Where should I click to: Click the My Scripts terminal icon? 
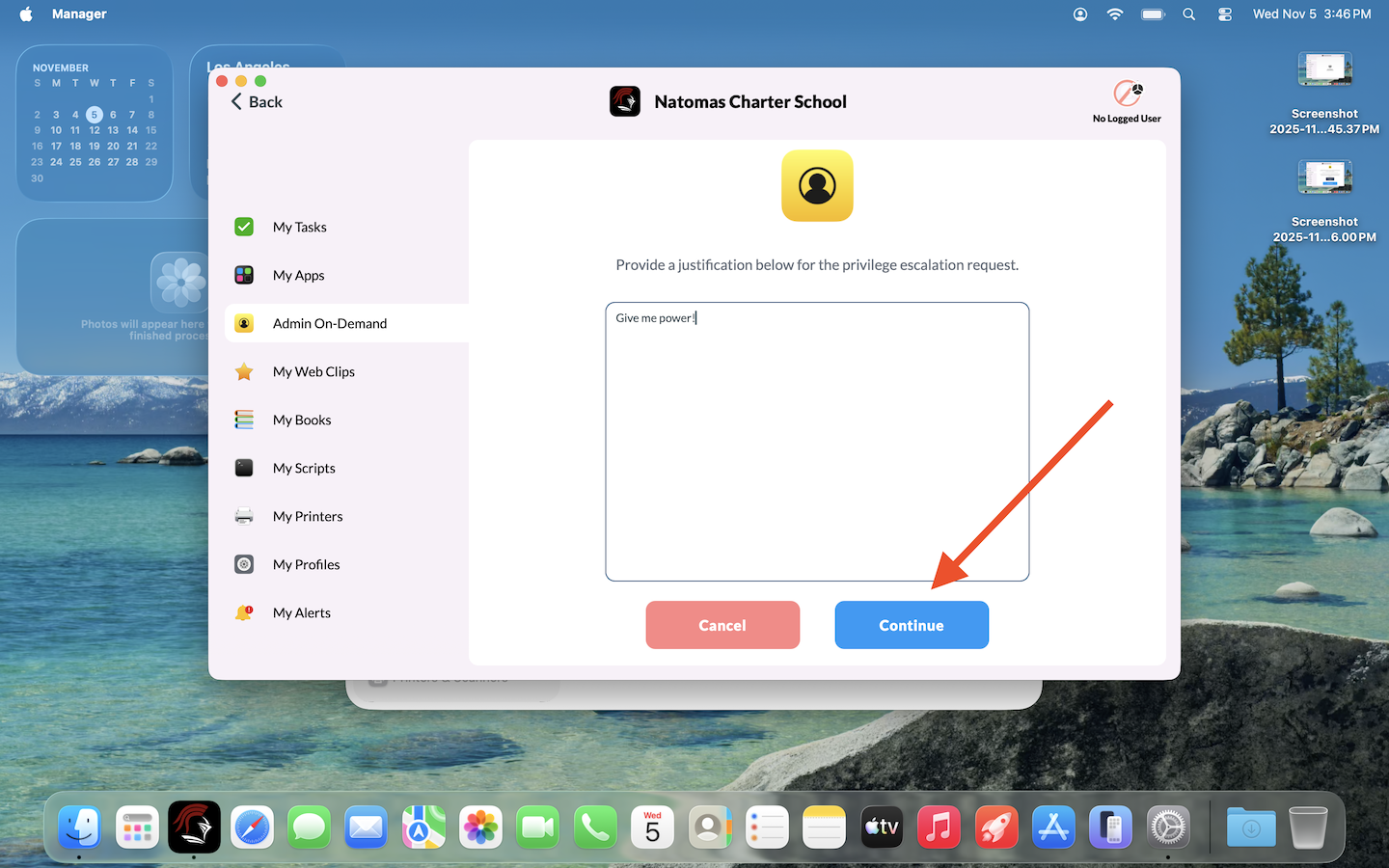pos(244,468)
